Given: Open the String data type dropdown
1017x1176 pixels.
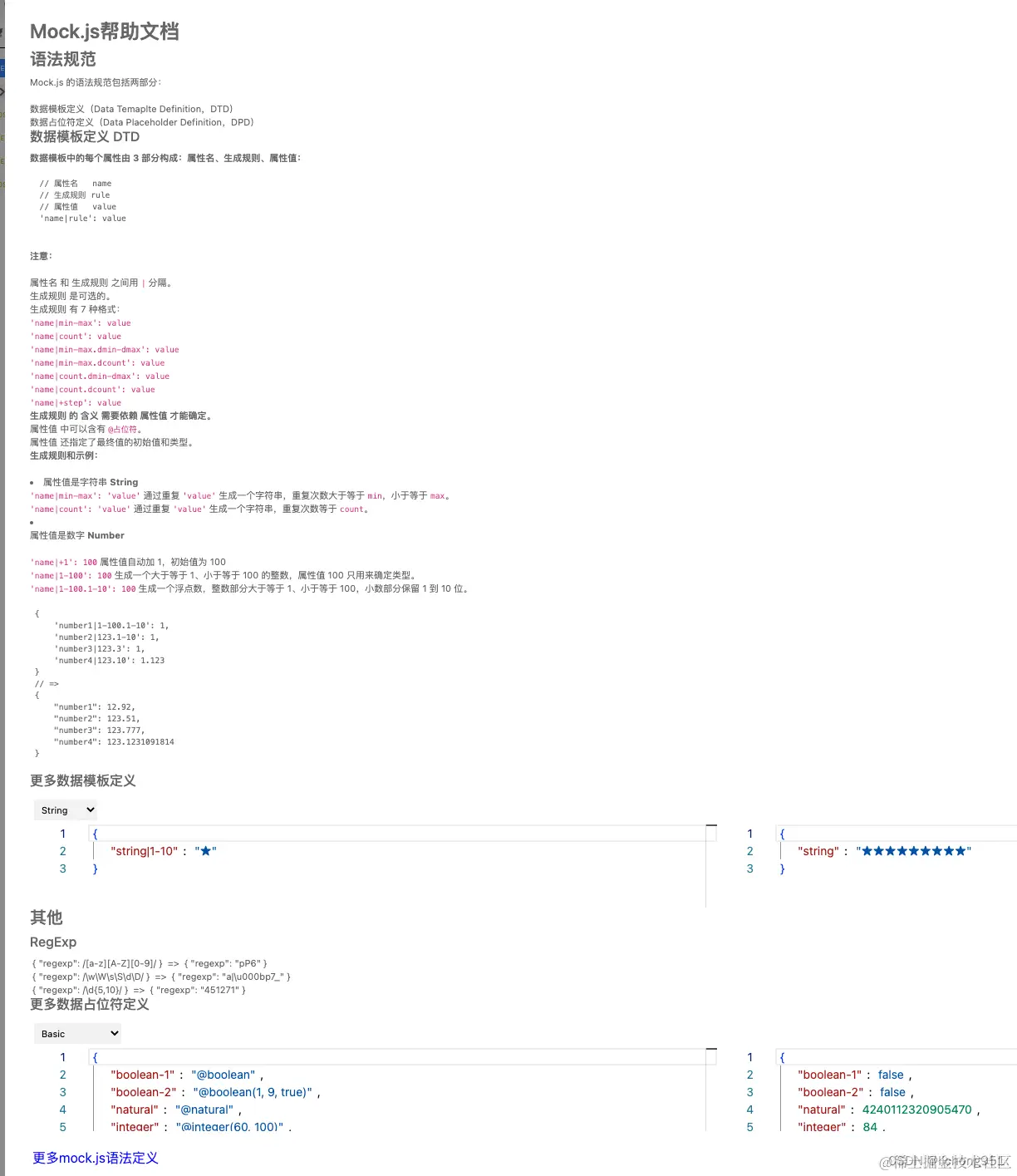Looking at the screenshot, I should pyautogui.click(x=65, y=809).
